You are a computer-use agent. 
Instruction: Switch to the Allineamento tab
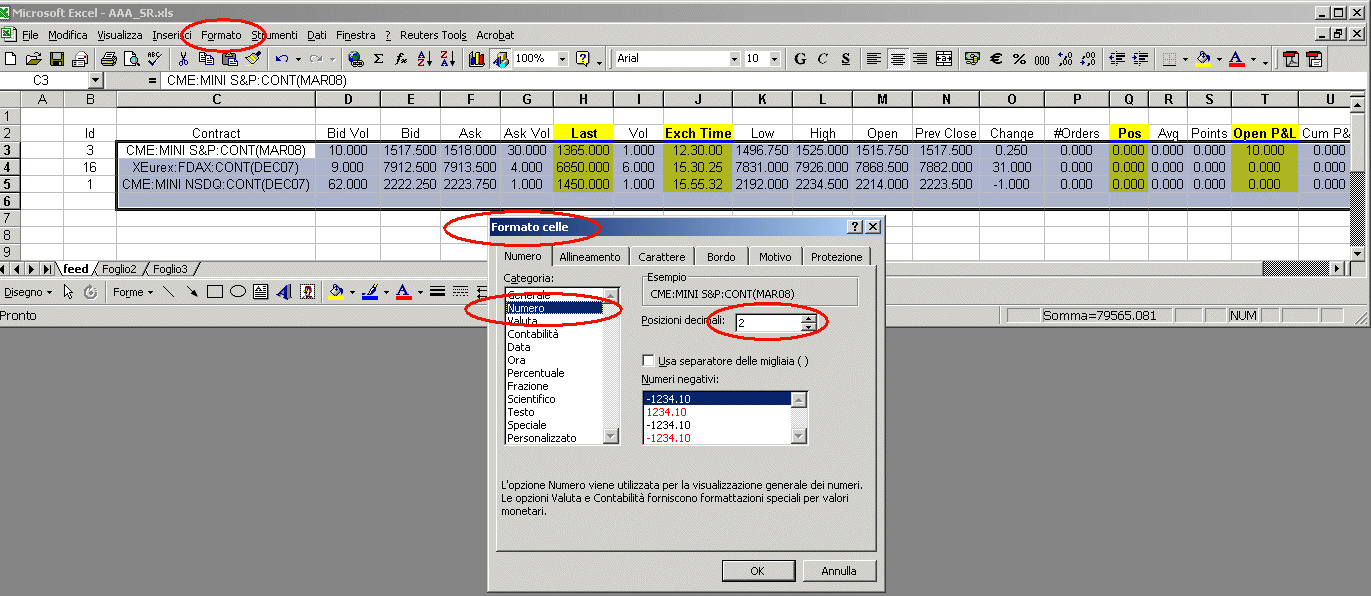[x=589, y=257]
